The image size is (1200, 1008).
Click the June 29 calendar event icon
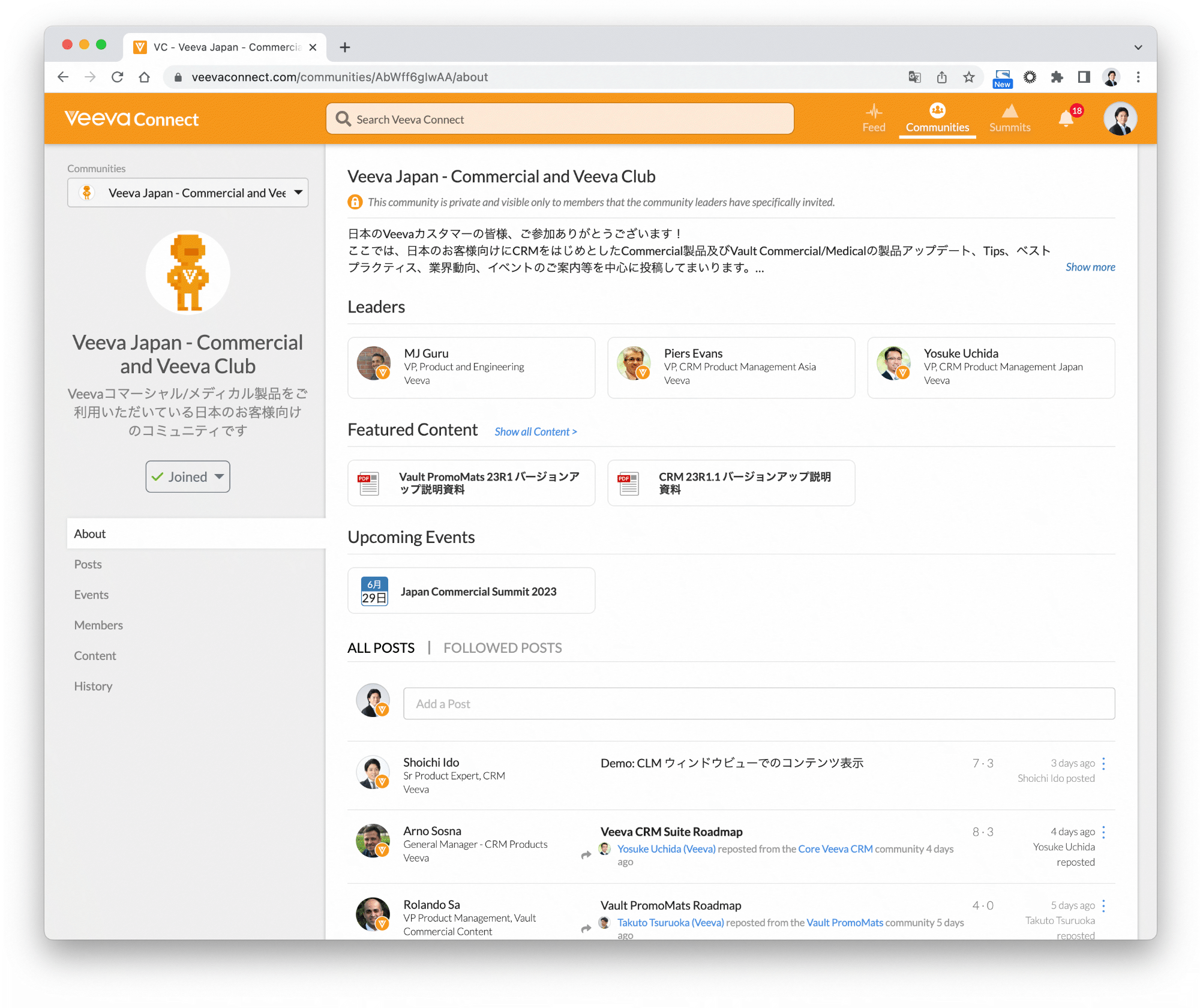click(374, 591)
